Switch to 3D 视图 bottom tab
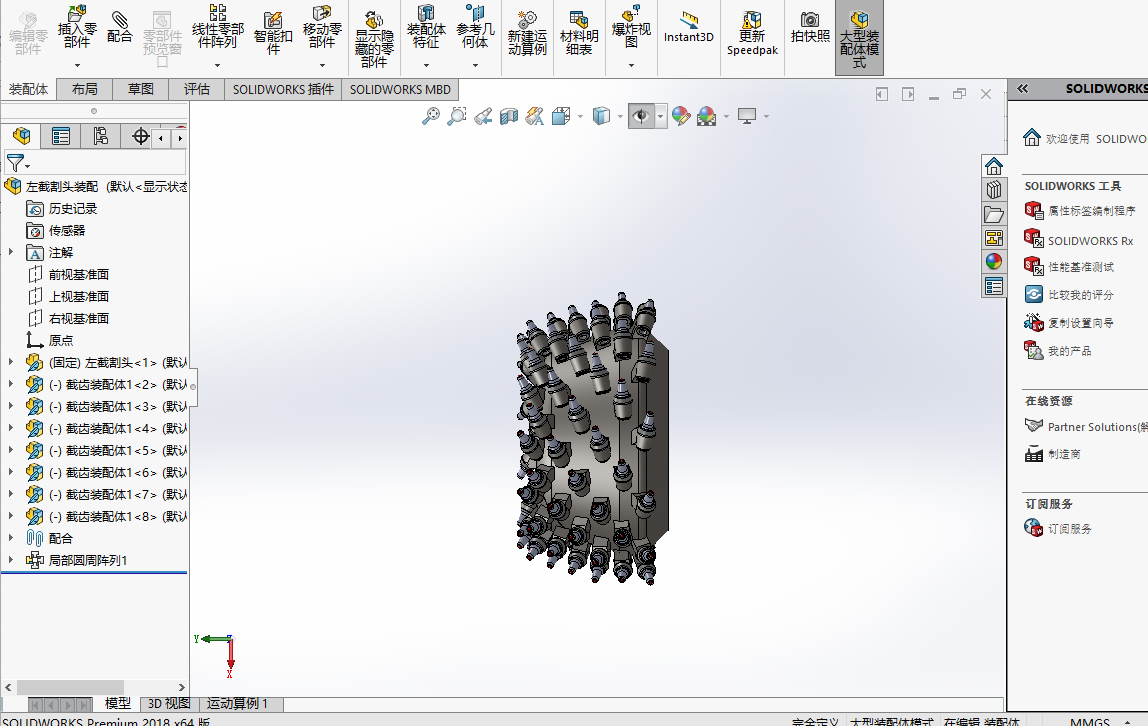 pyautogui.click(x=169, y=703)
